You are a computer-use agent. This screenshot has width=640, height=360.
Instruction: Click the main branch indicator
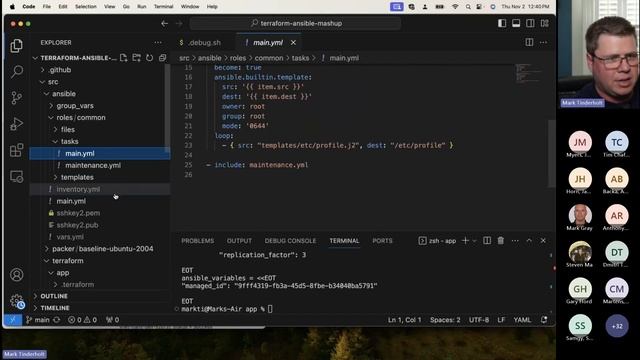tap(38, 320)
